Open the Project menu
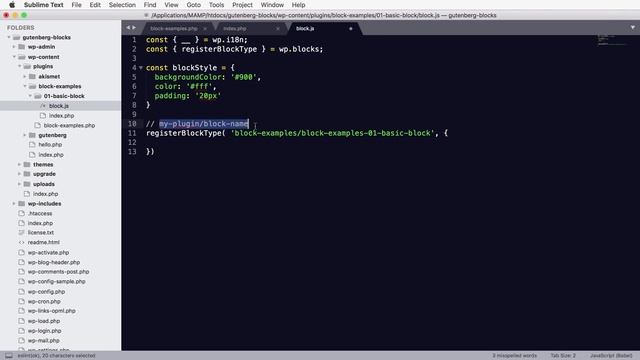Image resolution: width=640 pixels, height=360 pixels. click(x=242, y=5)
